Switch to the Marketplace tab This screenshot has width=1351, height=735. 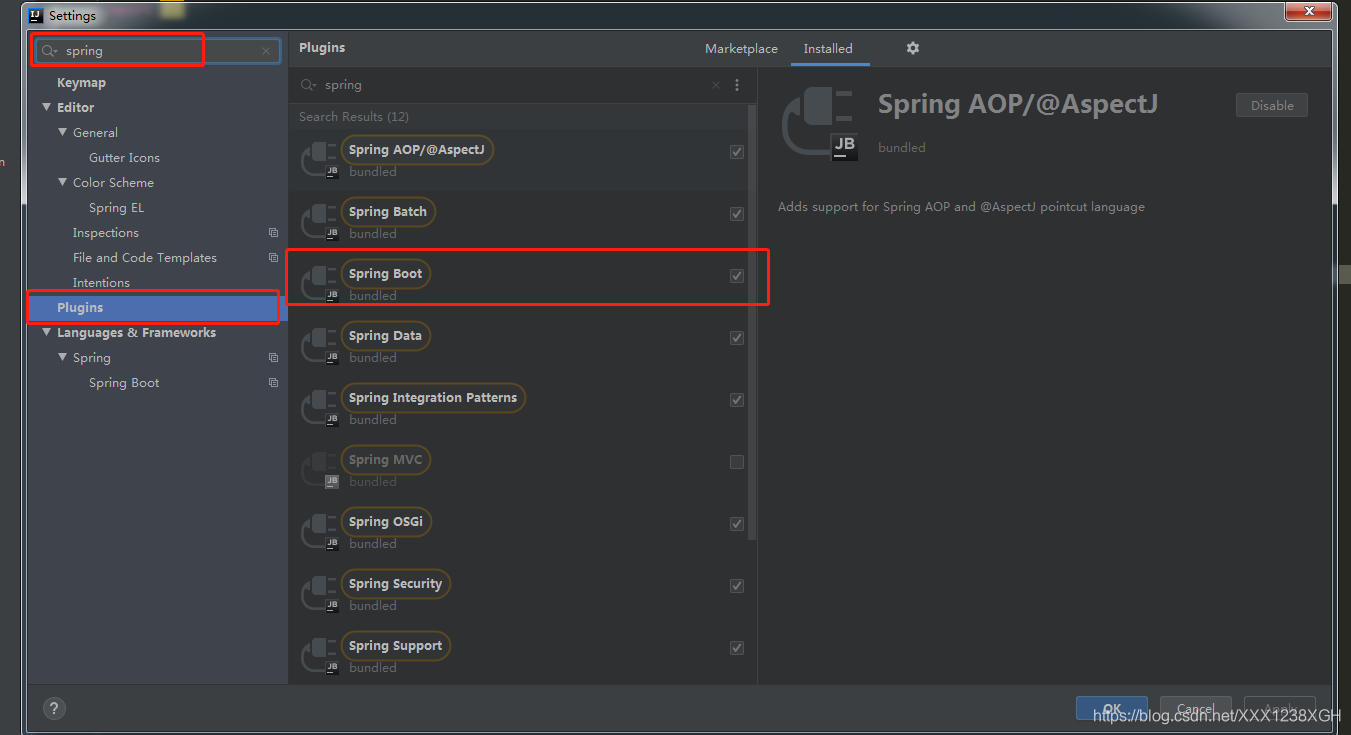click(x=741, y=48)
